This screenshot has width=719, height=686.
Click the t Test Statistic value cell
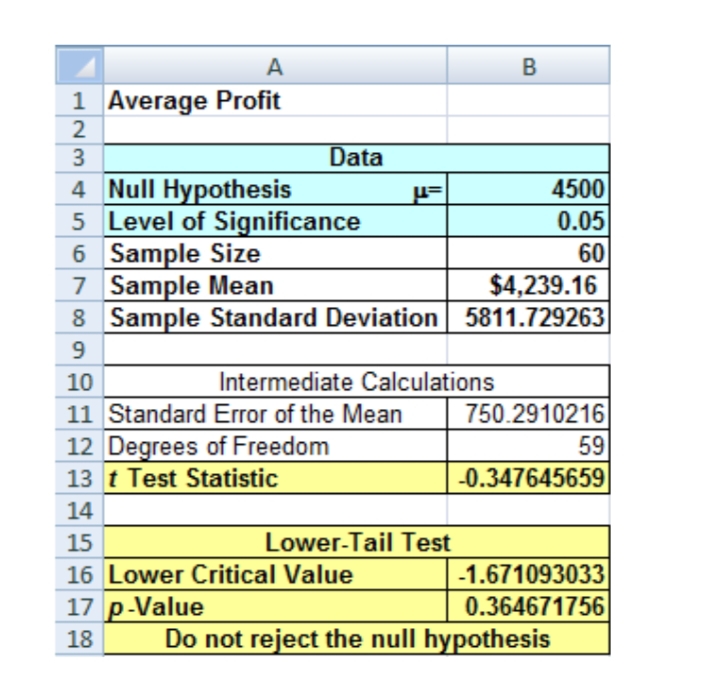[x=528, y=478]
